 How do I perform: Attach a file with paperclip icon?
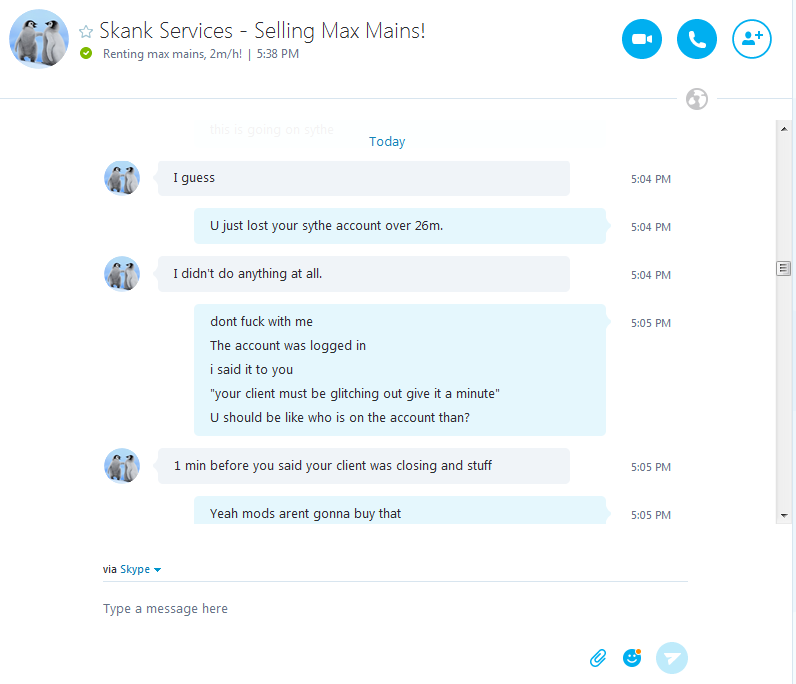[x=598, y=658]
